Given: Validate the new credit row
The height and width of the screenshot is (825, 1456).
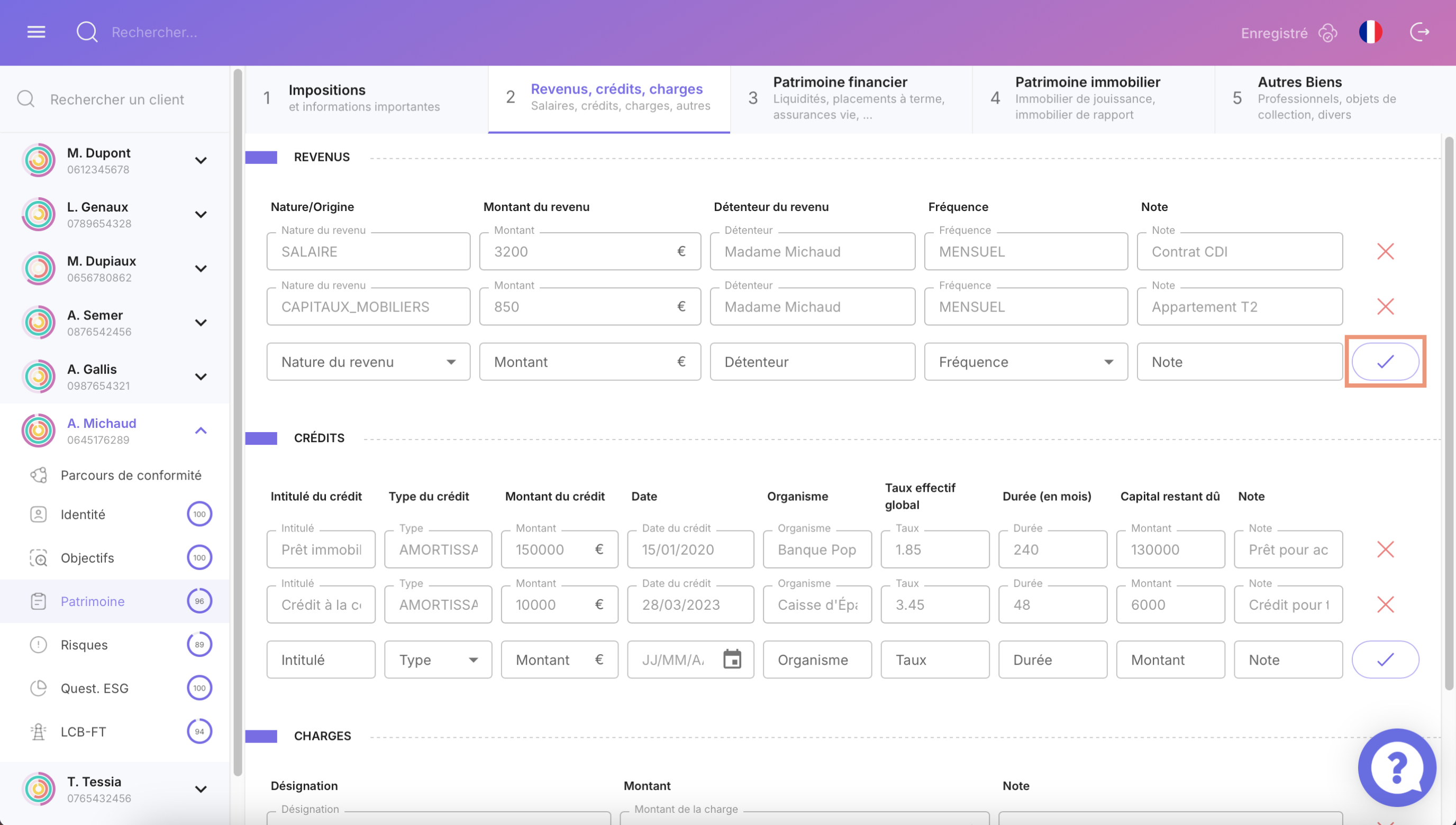Looking at the screenshot, I should click(1385, 659).
